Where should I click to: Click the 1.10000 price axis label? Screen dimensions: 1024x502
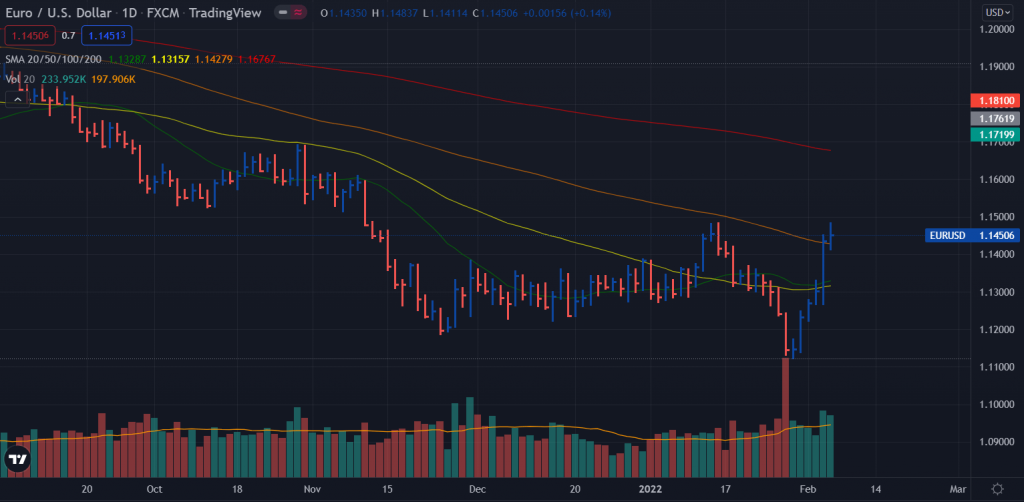click(996, 404)
